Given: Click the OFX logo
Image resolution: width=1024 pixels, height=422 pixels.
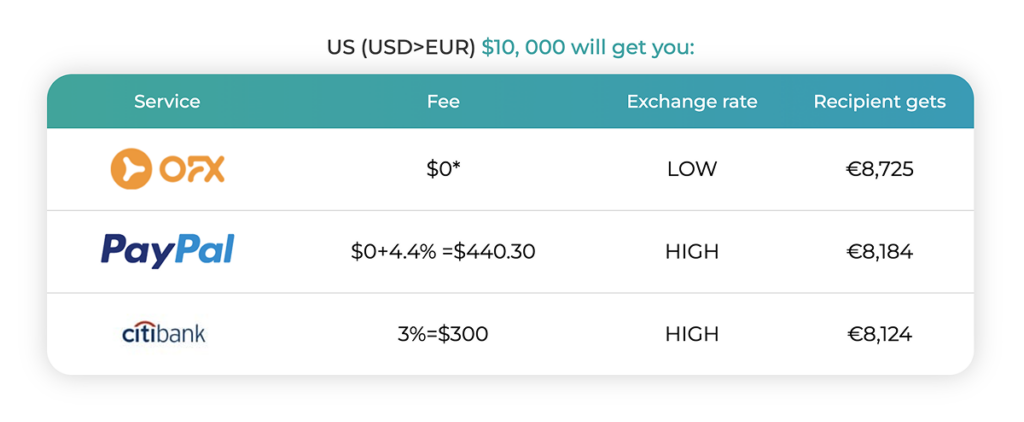Looking at the screenshot, I should pyautogui.click(x=167, y=169).
